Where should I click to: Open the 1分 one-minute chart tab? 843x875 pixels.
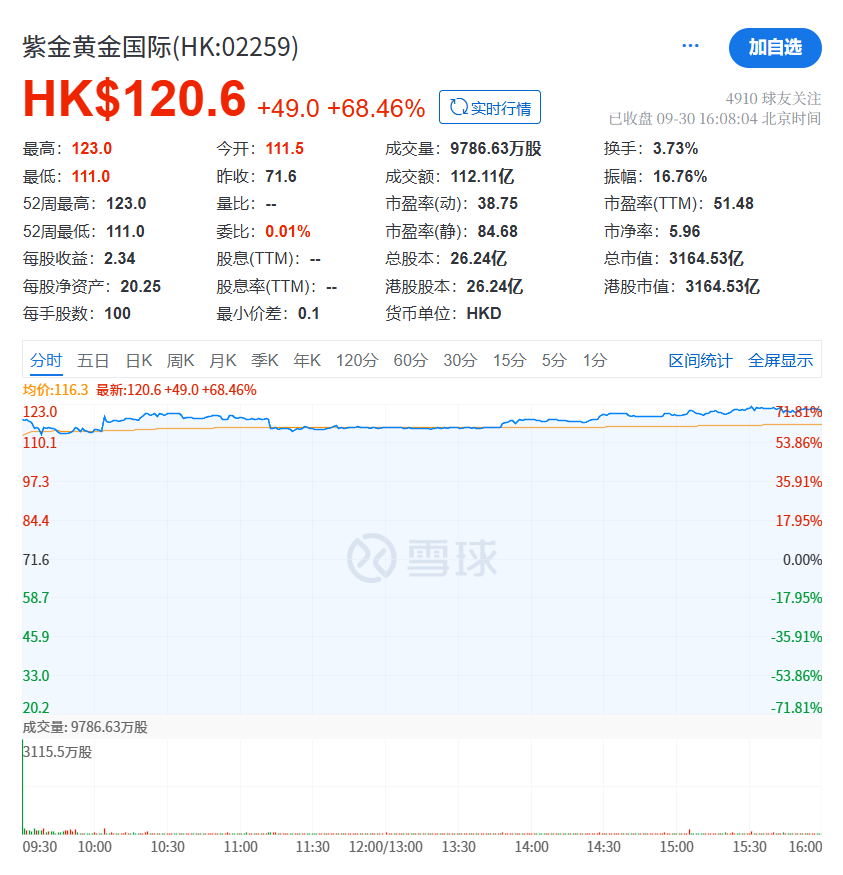click(595, 361)
